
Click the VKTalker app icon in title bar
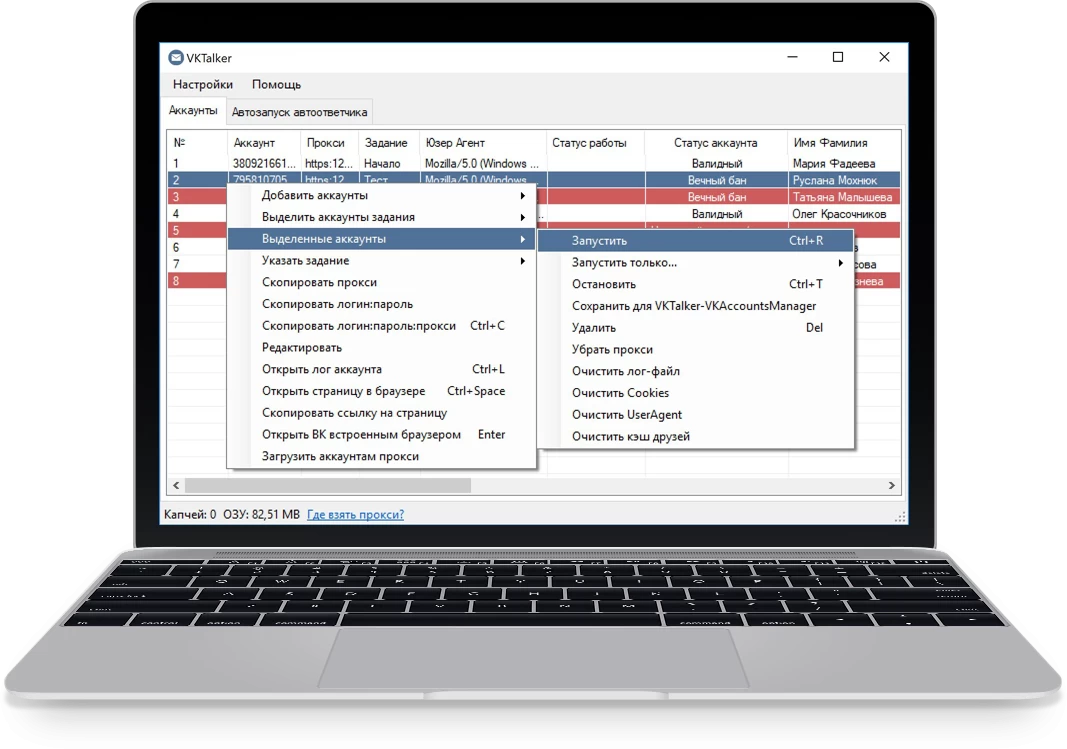176,58
